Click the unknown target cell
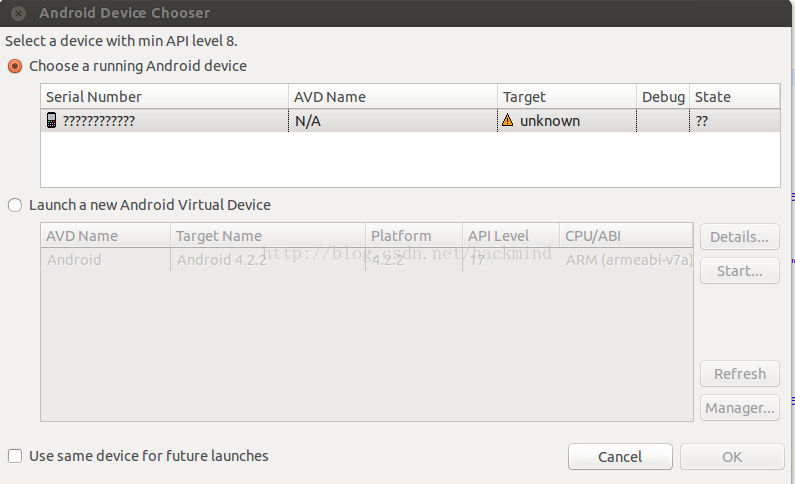 tap(567, 121)
